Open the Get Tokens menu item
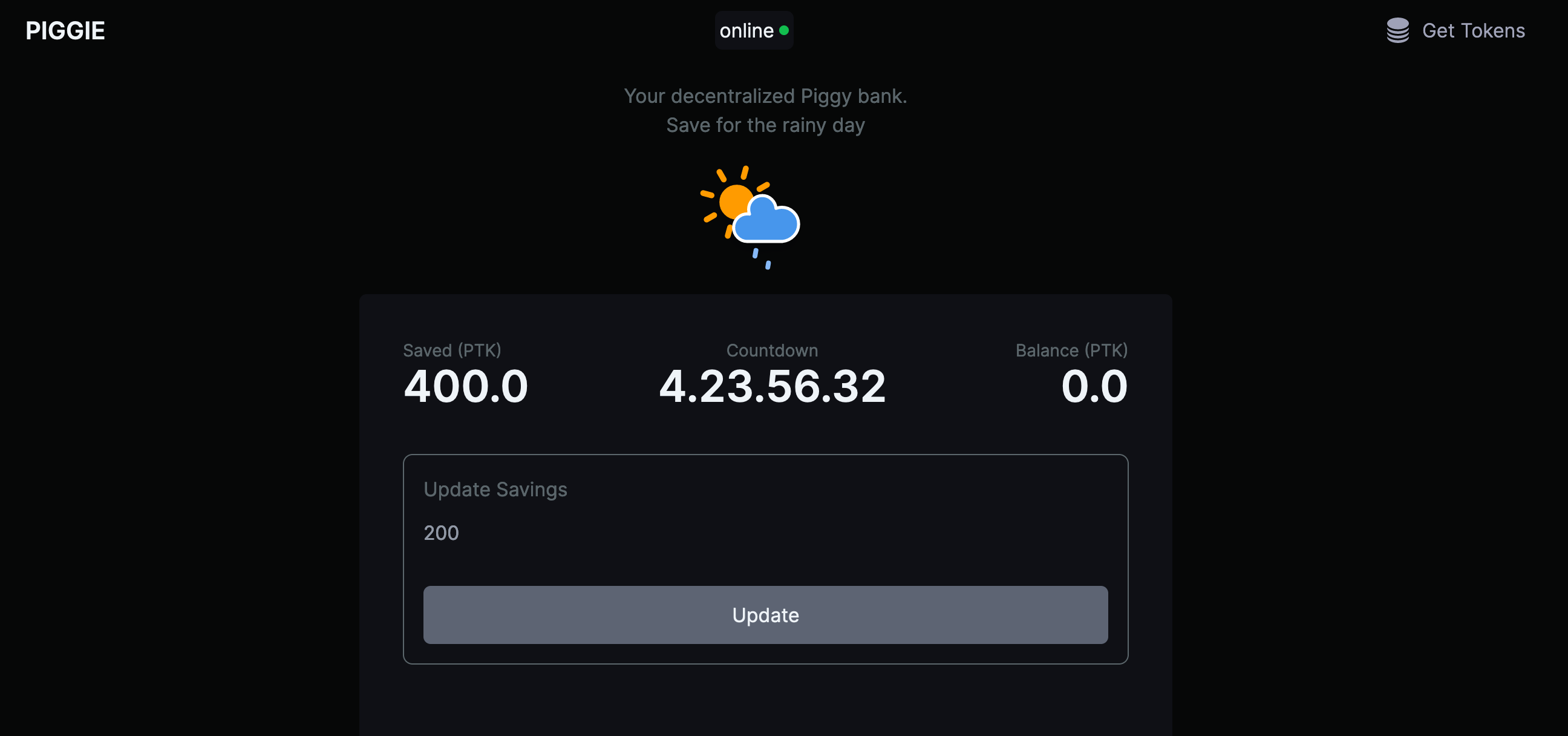Image resolution: width=1568 pixels, height=736 pixels. [x=1474, y=30]
